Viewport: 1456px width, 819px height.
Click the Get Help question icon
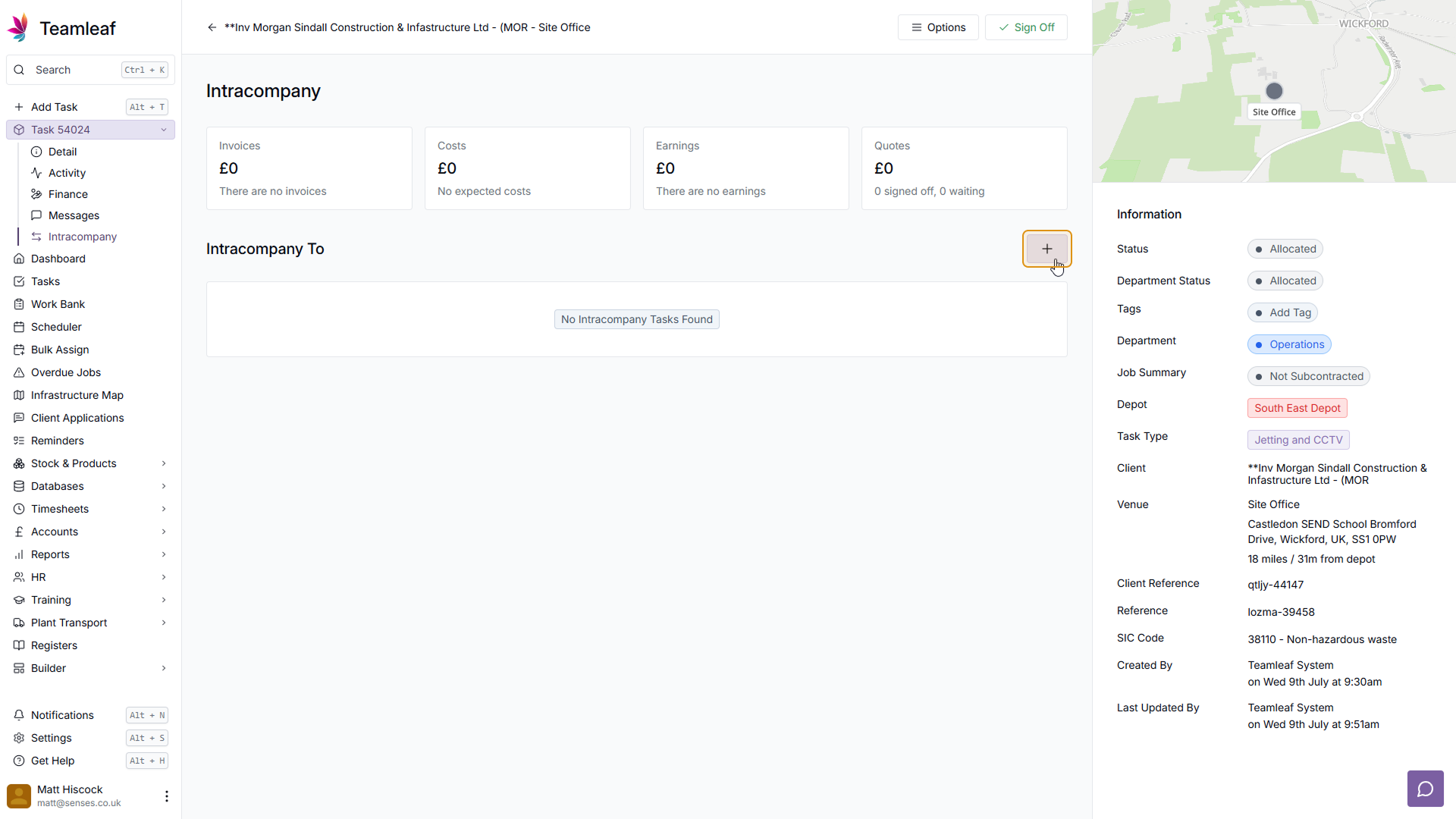point(19,761)
